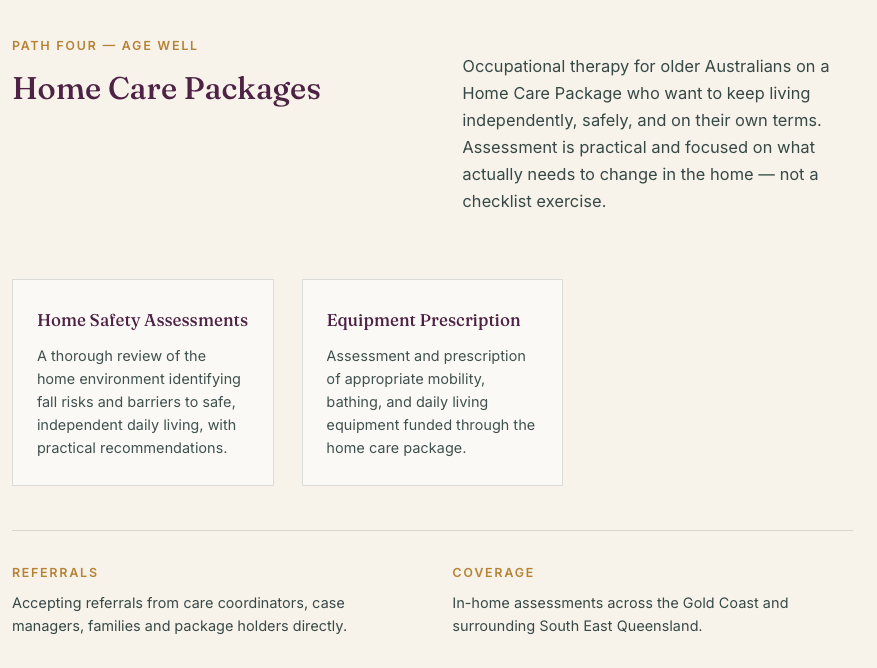Click the Home Safety card description text
Screen dimensions: 877x668
tap(139, 402)
